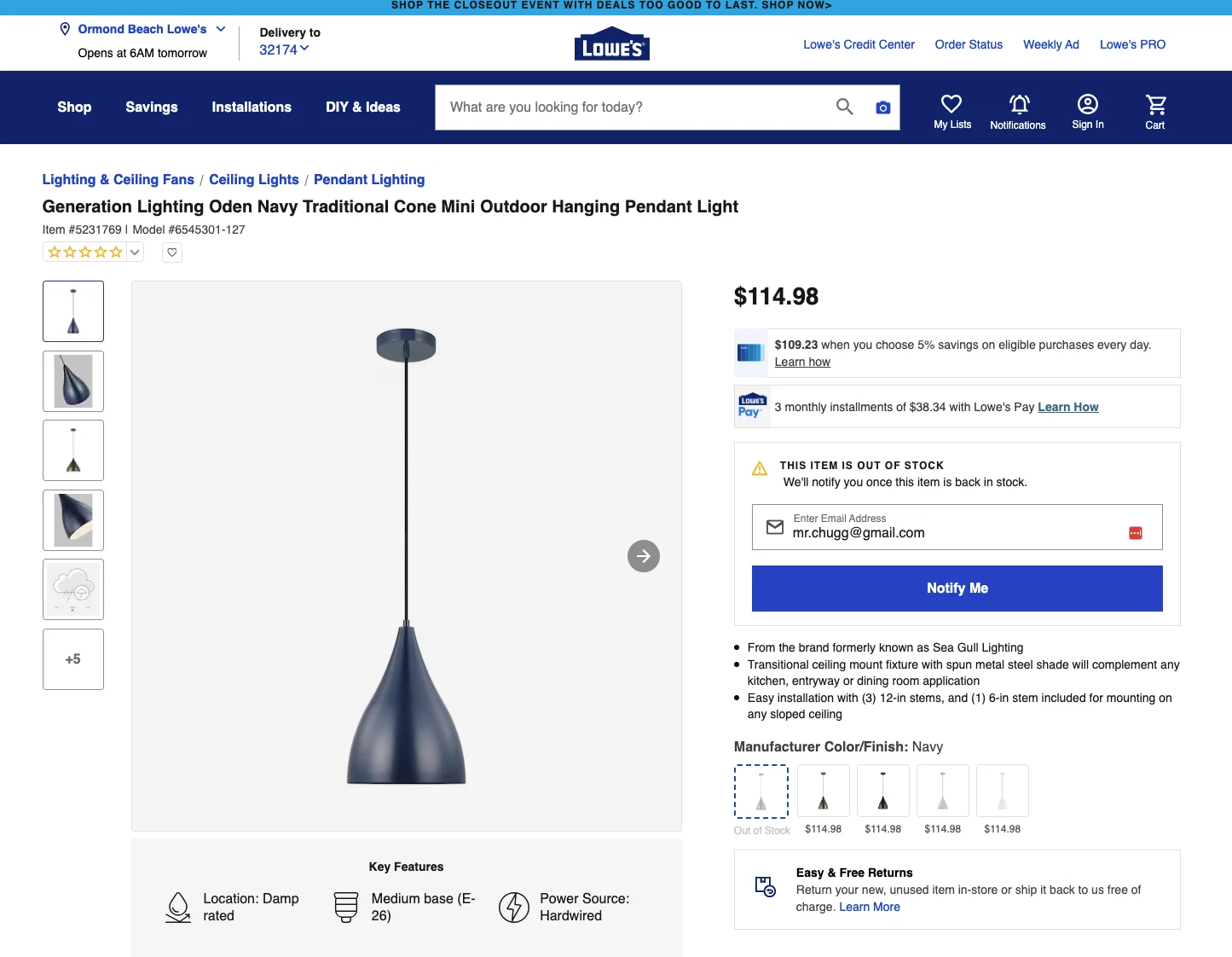Image resolution: width=1232 pixels, height=957 pixels.
Task: Open the Shop menu
Action: point(74,107)
